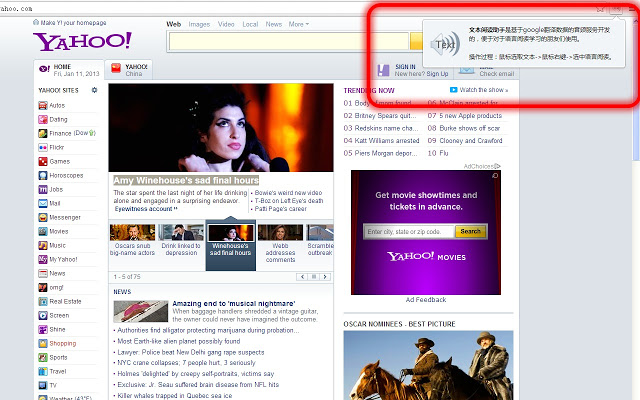Open the News sidebar icon
640x400 pixels.
point(43,273)
